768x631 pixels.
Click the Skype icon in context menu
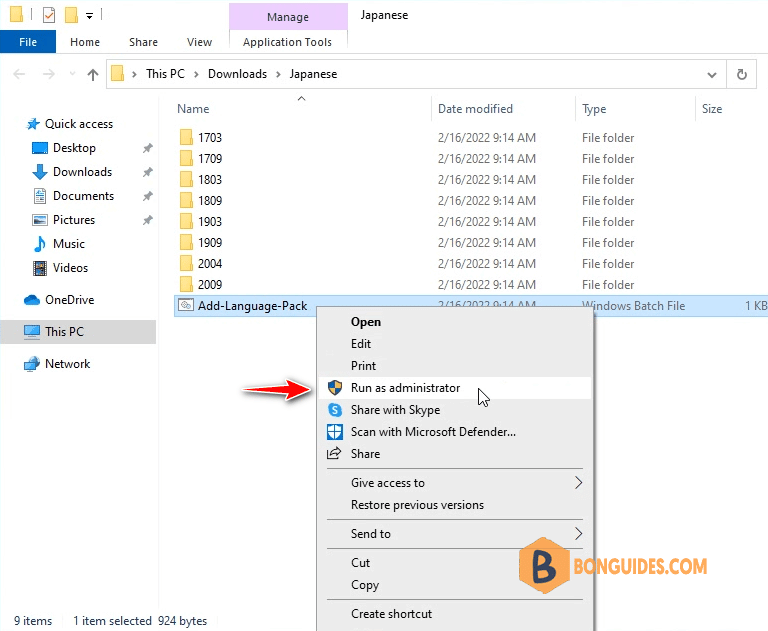pyautogui.click(x=335, y=410)
